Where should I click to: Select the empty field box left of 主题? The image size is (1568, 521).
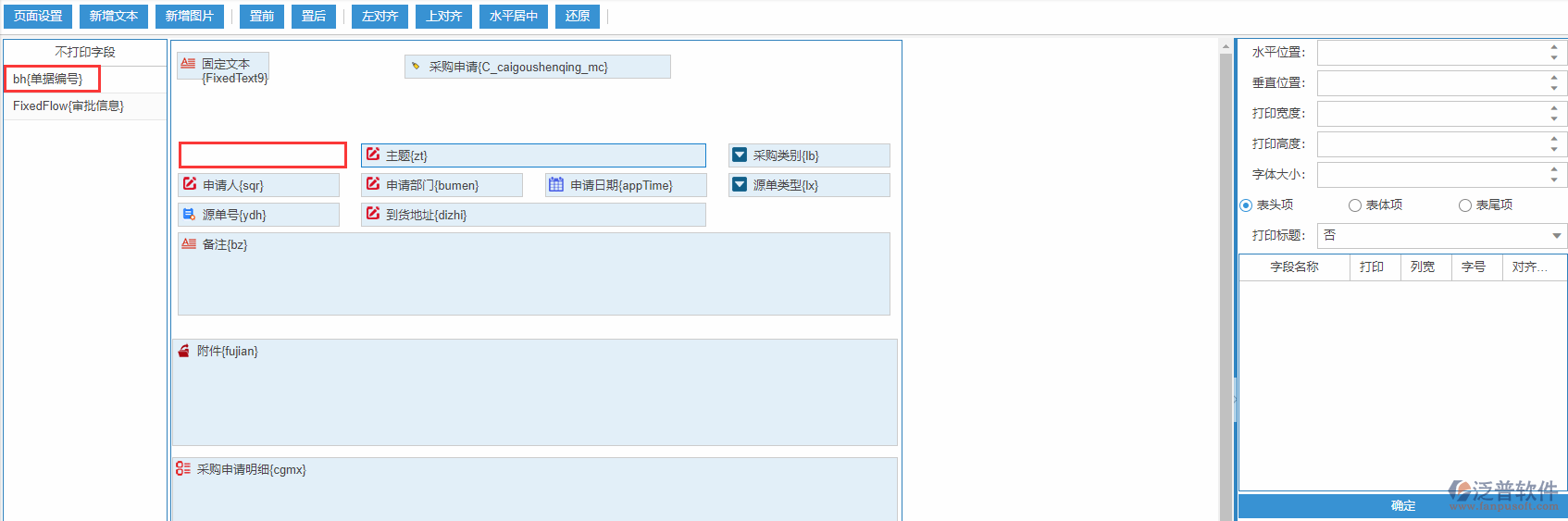(263, 155)
